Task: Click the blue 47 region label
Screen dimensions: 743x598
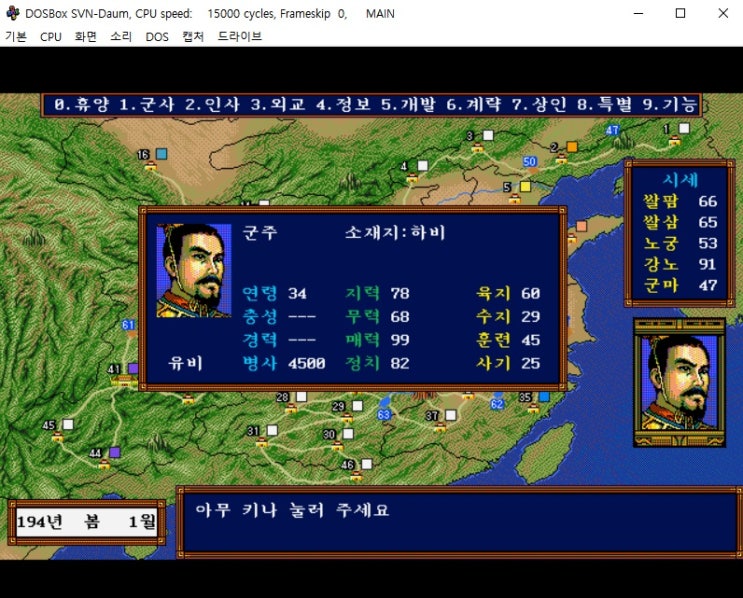Action: pyautogui.click(x=612, y=130)
